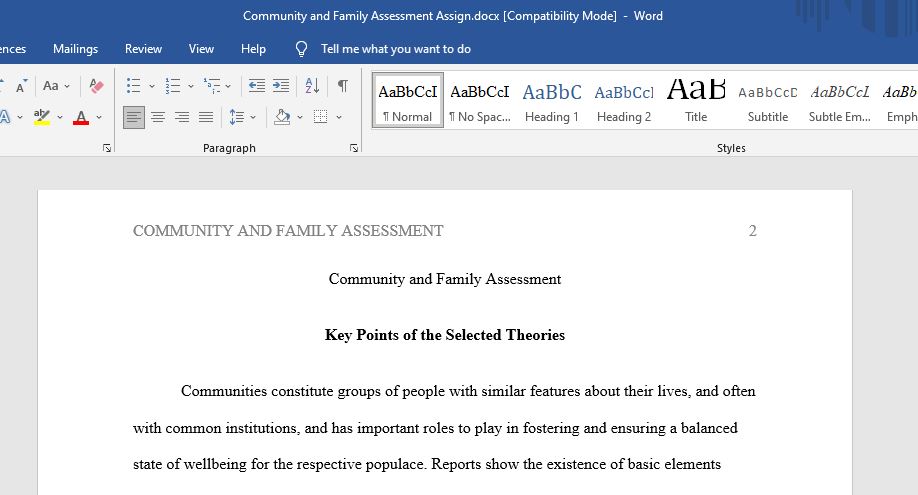Expand the Multilevel List dropdown arrow
This screenshot has width=918, height=495.
[228, 86]
